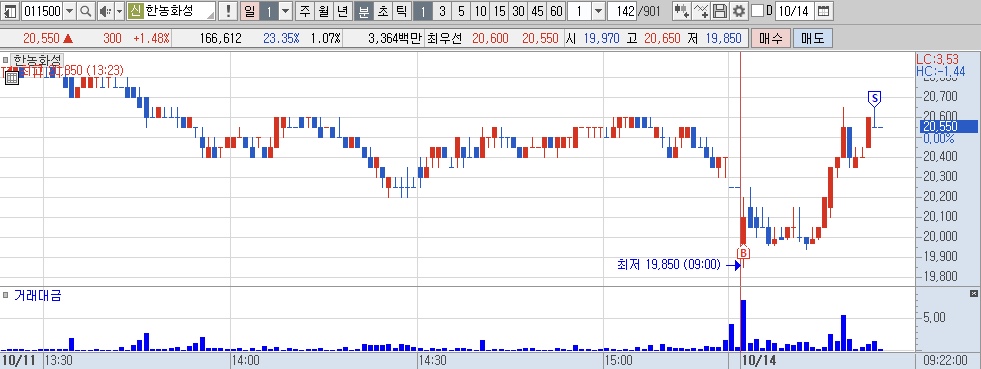The height and width of the screenshot is (369, 981).
Task: Click the exclamation mark info icon
Action: pyautogui.click(x=228, y=11)
